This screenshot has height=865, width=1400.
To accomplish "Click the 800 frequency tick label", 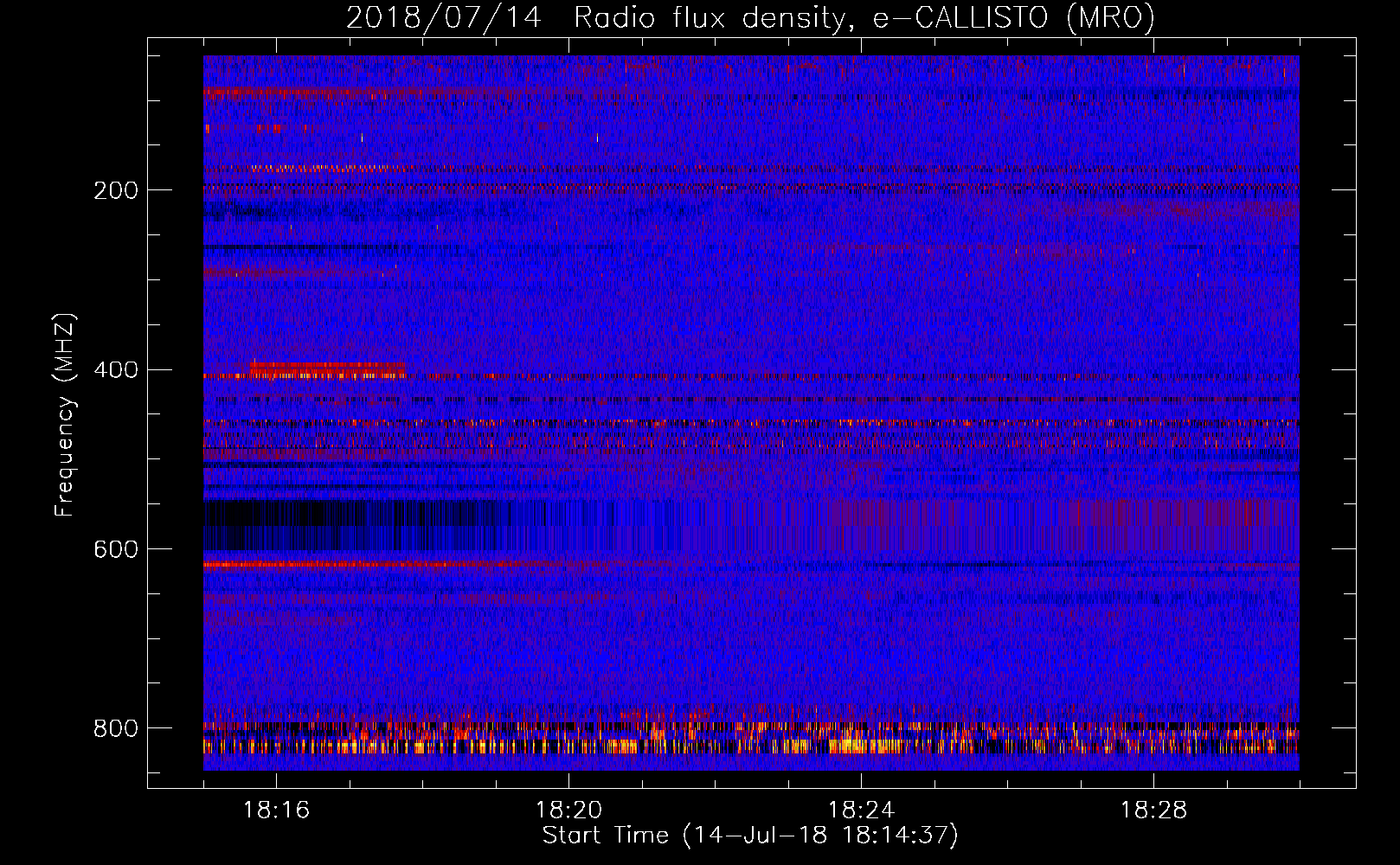I will (x=116, y=729).
